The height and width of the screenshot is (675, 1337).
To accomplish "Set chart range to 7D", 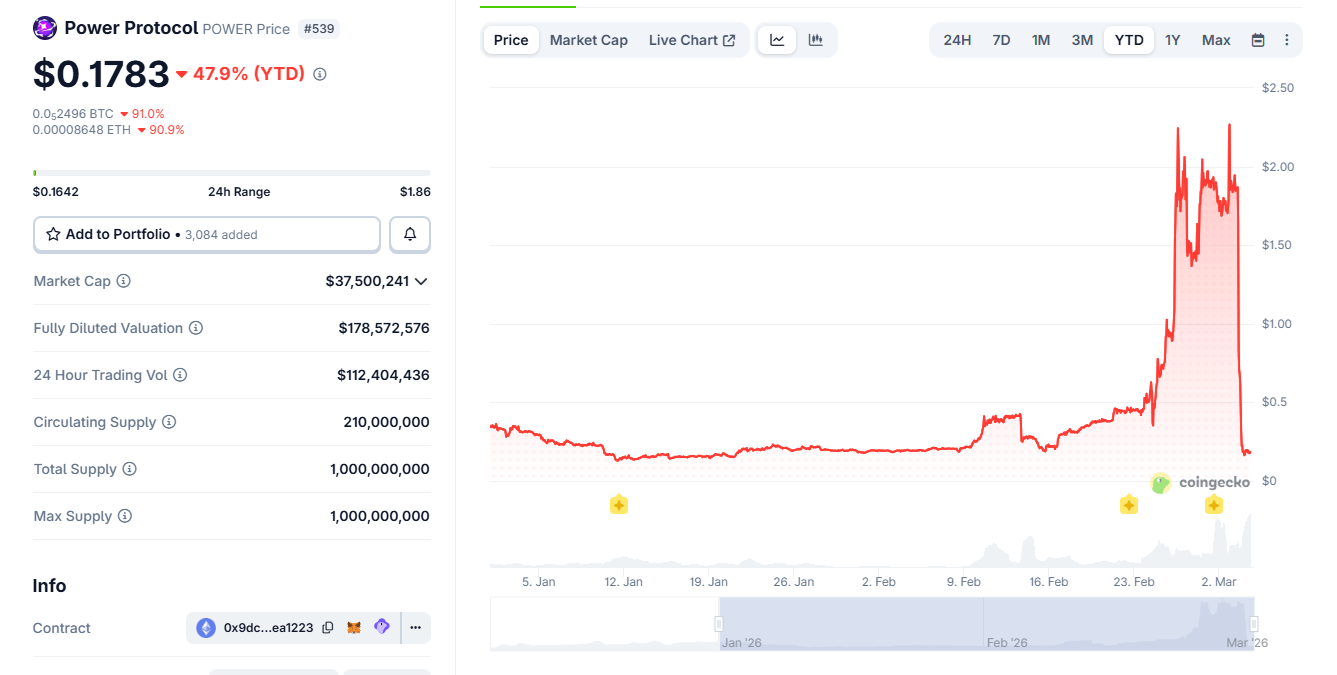I will (x=1001, y=40).
